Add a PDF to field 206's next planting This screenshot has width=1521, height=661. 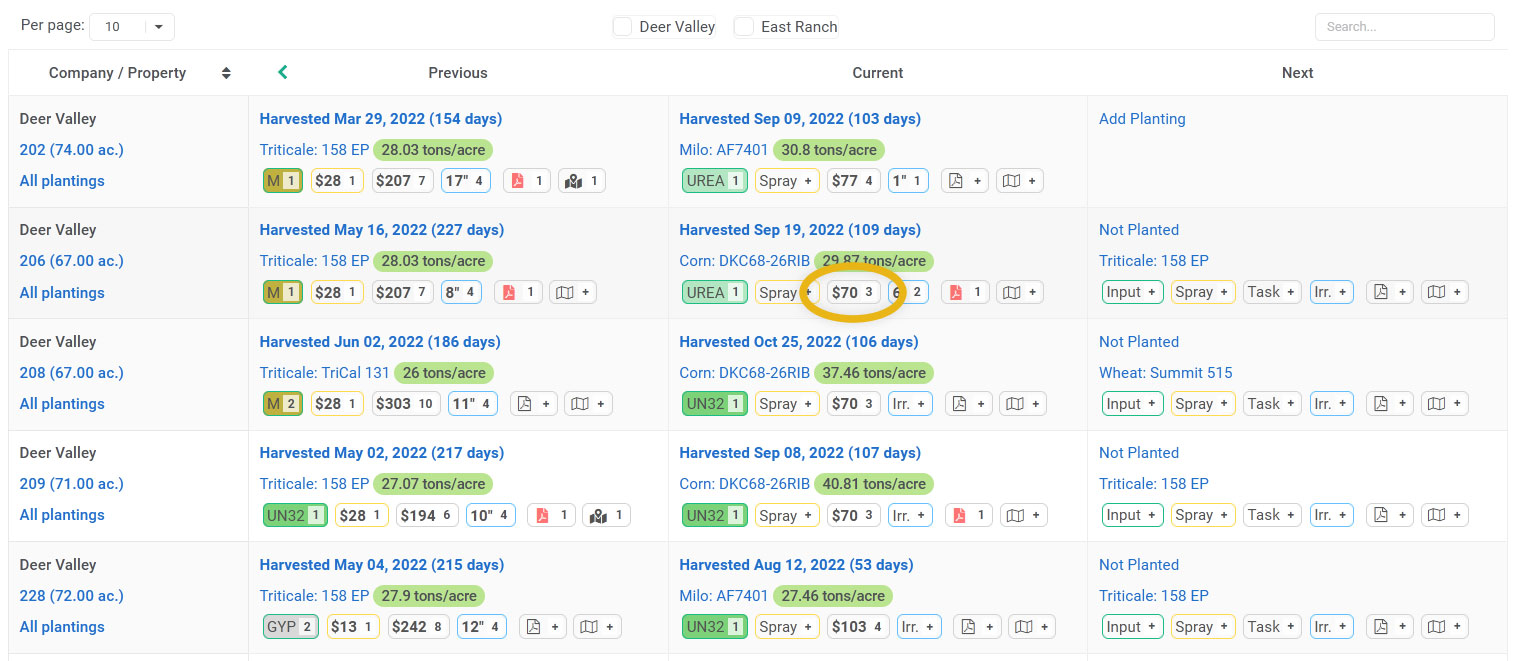tap(1389, 292)
